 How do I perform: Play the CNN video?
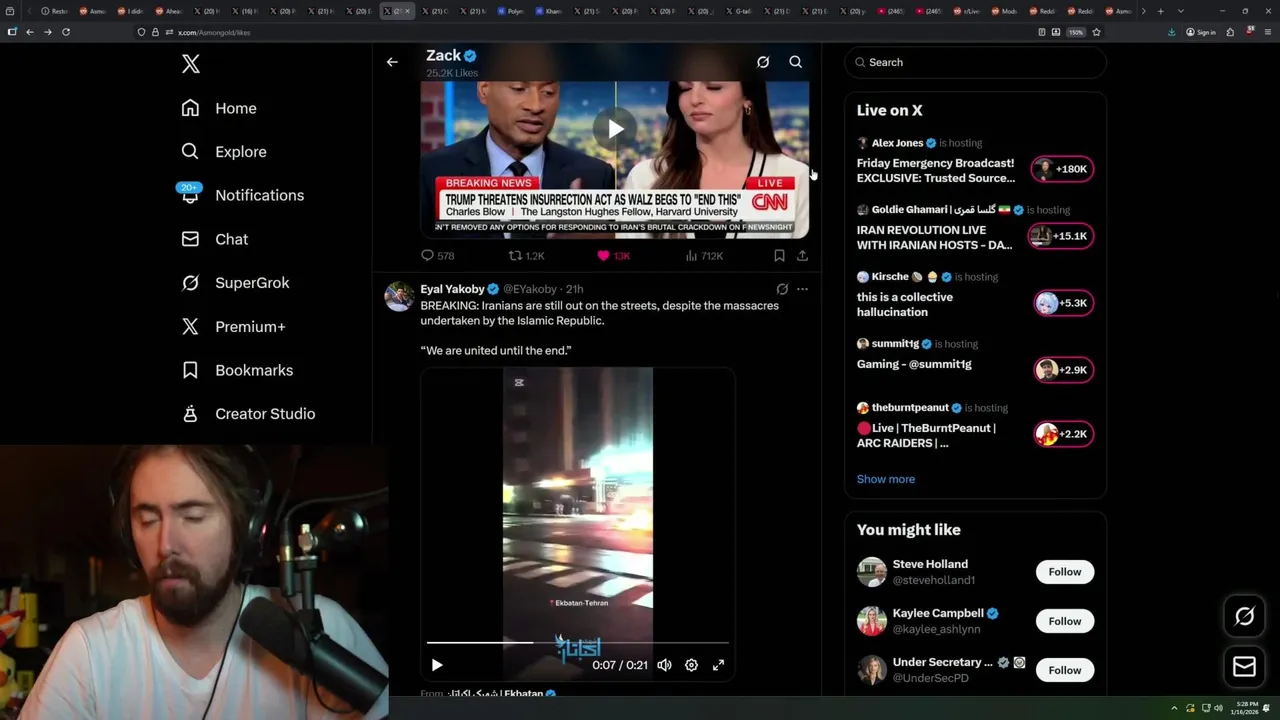coord(615,128)
